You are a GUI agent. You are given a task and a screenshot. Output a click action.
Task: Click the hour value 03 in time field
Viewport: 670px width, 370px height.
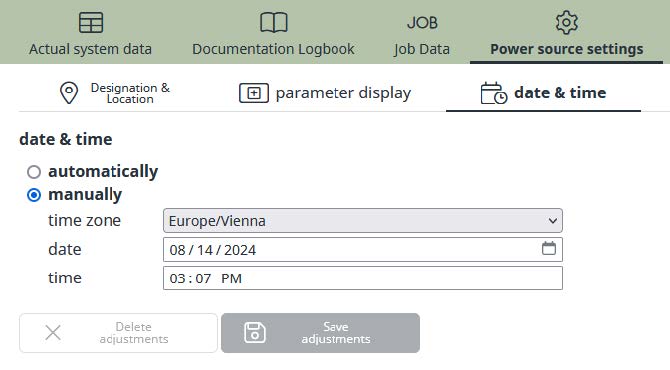pyautogui.click(x=177, y=279)
